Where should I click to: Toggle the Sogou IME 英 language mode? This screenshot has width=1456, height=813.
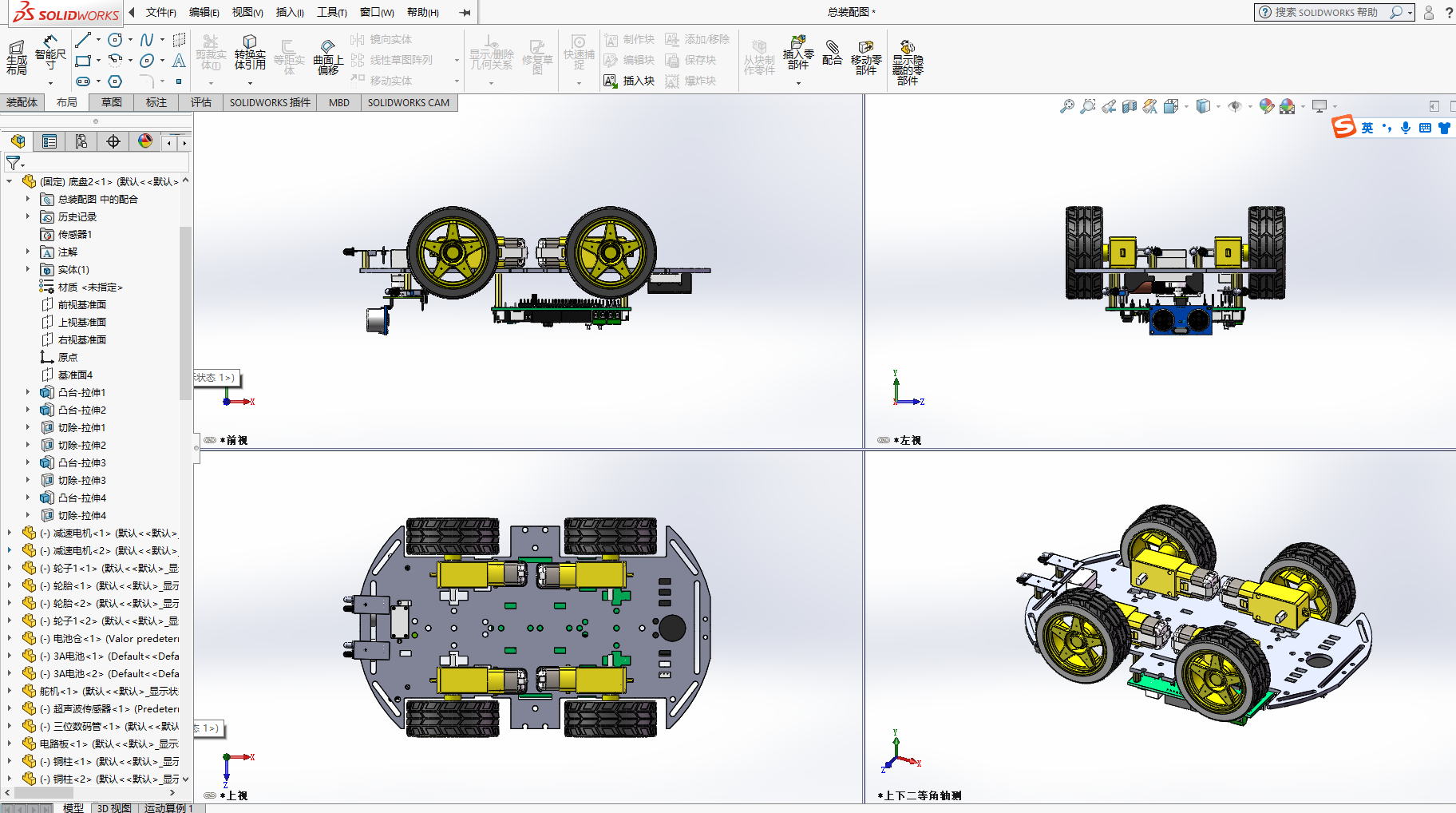coord(1367,128)
